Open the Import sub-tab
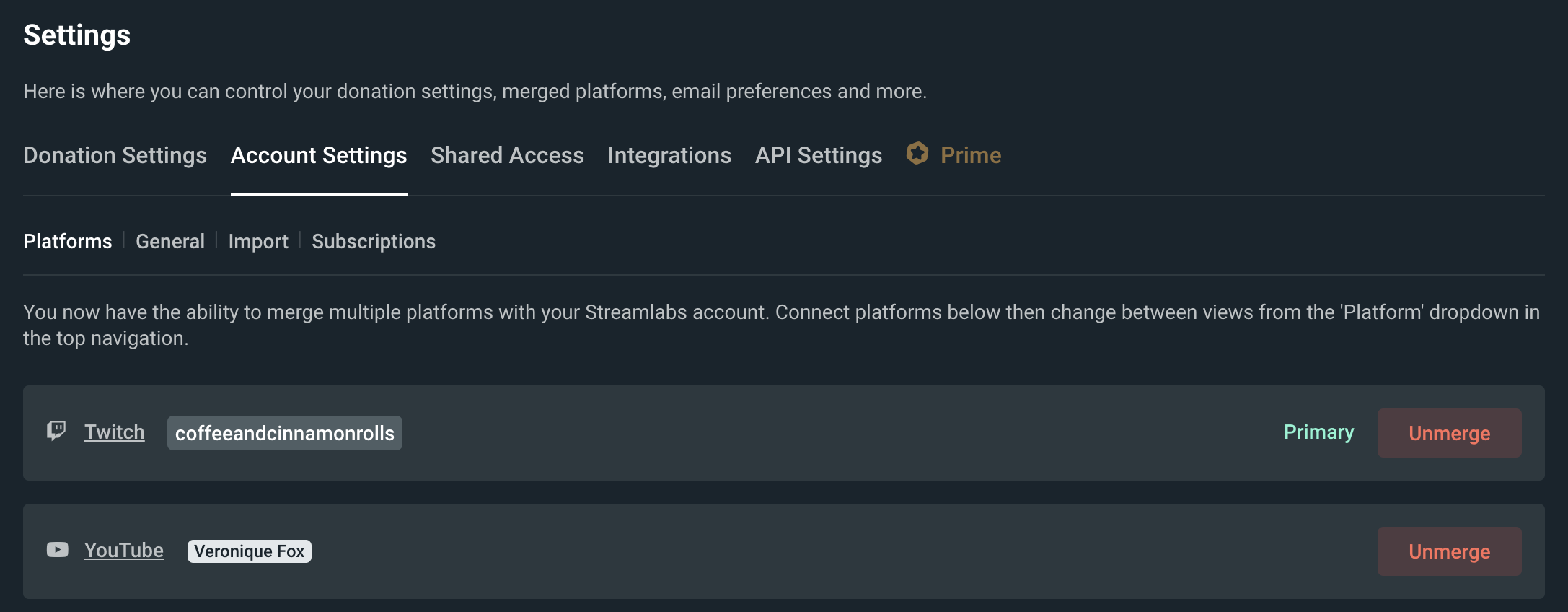 (258, 241)
